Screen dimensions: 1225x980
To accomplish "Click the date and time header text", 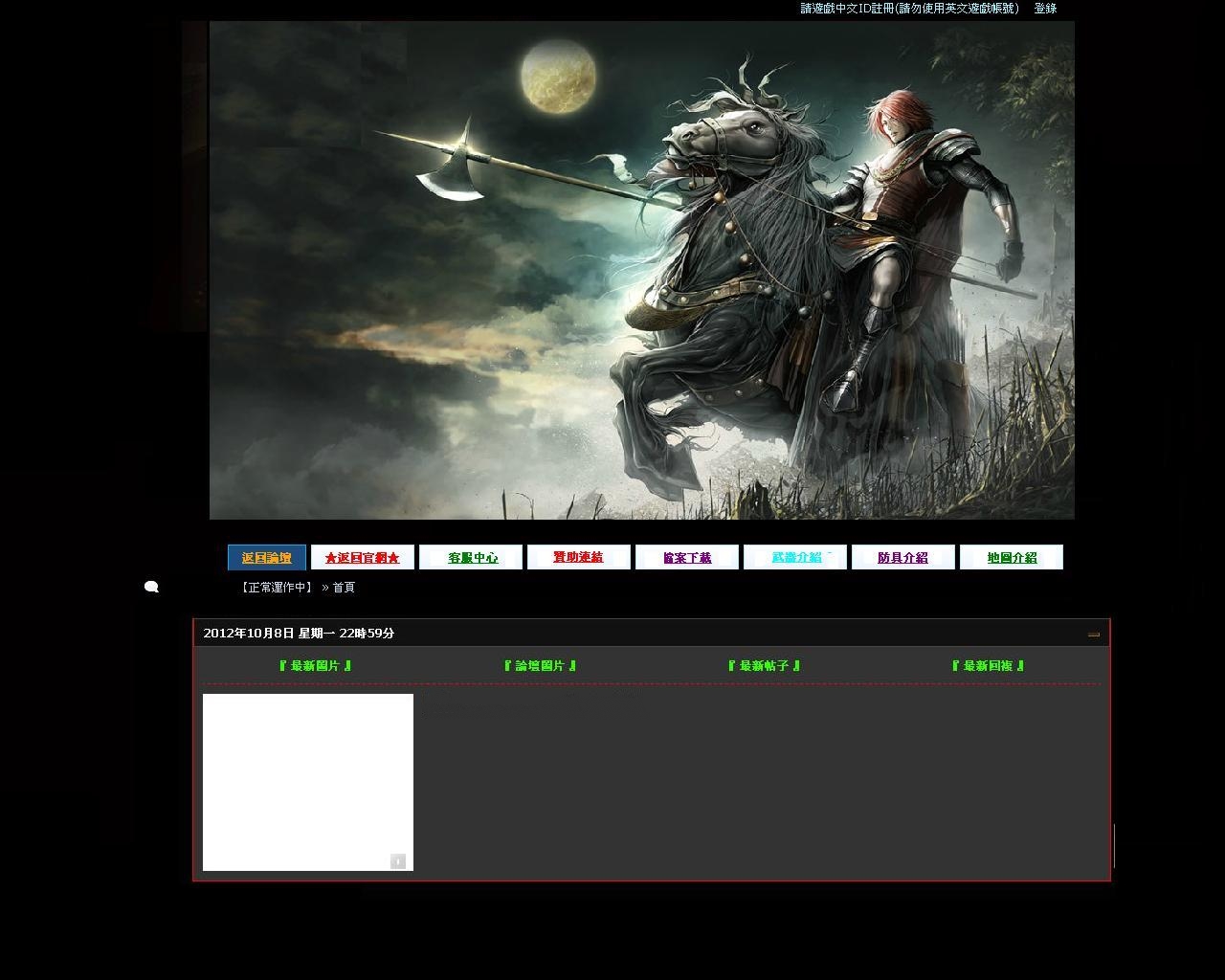I will tap(299, 633).
